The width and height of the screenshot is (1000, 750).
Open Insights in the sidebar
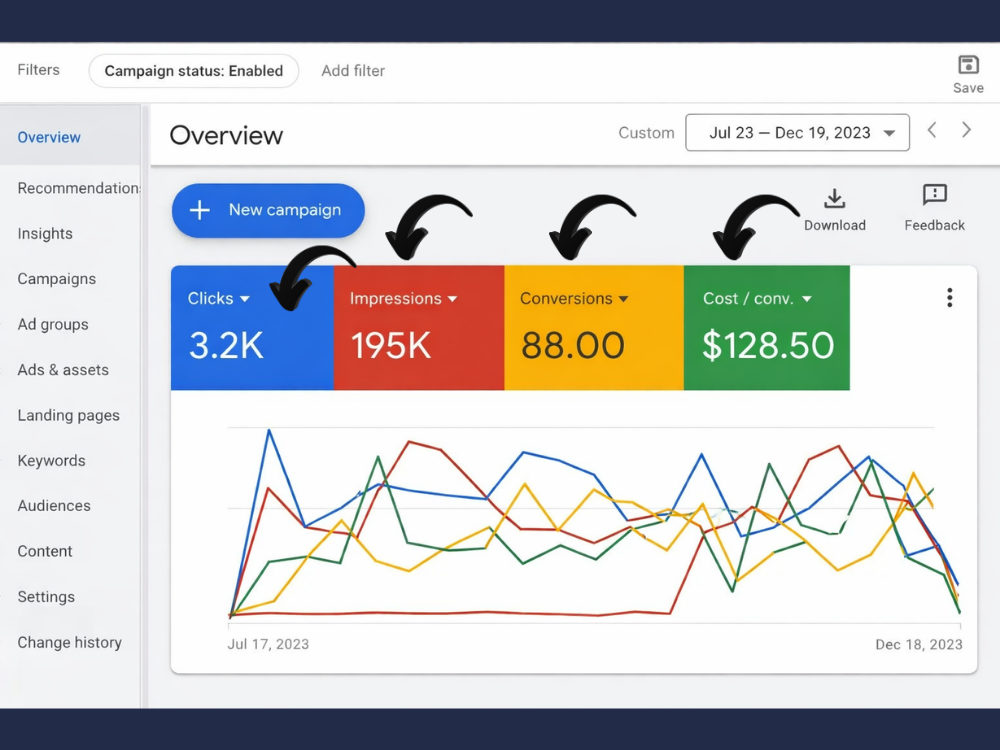click(x=45, y=233)
